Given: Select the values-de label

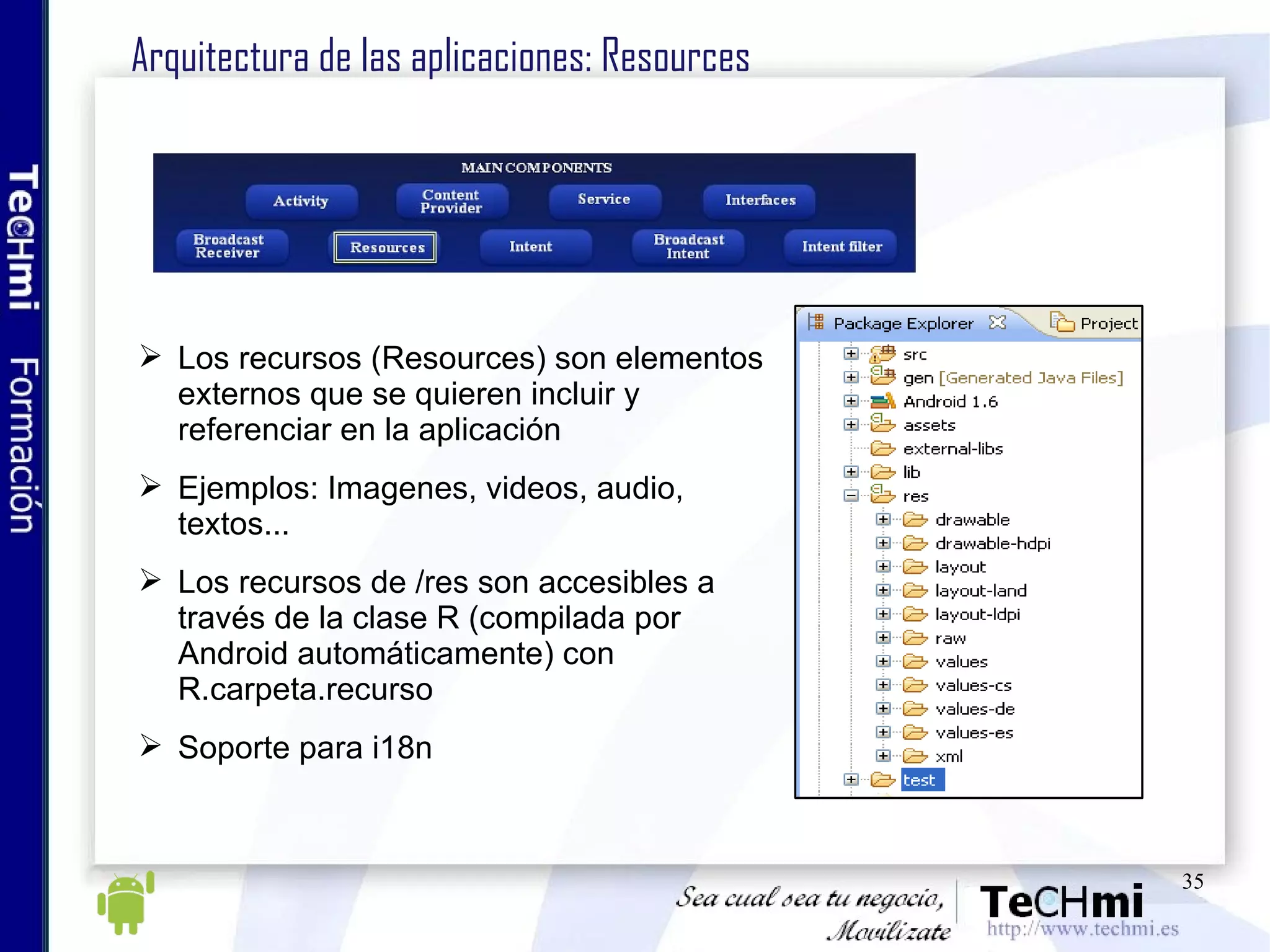Looking at the screenshot, I should click(975, 709).
